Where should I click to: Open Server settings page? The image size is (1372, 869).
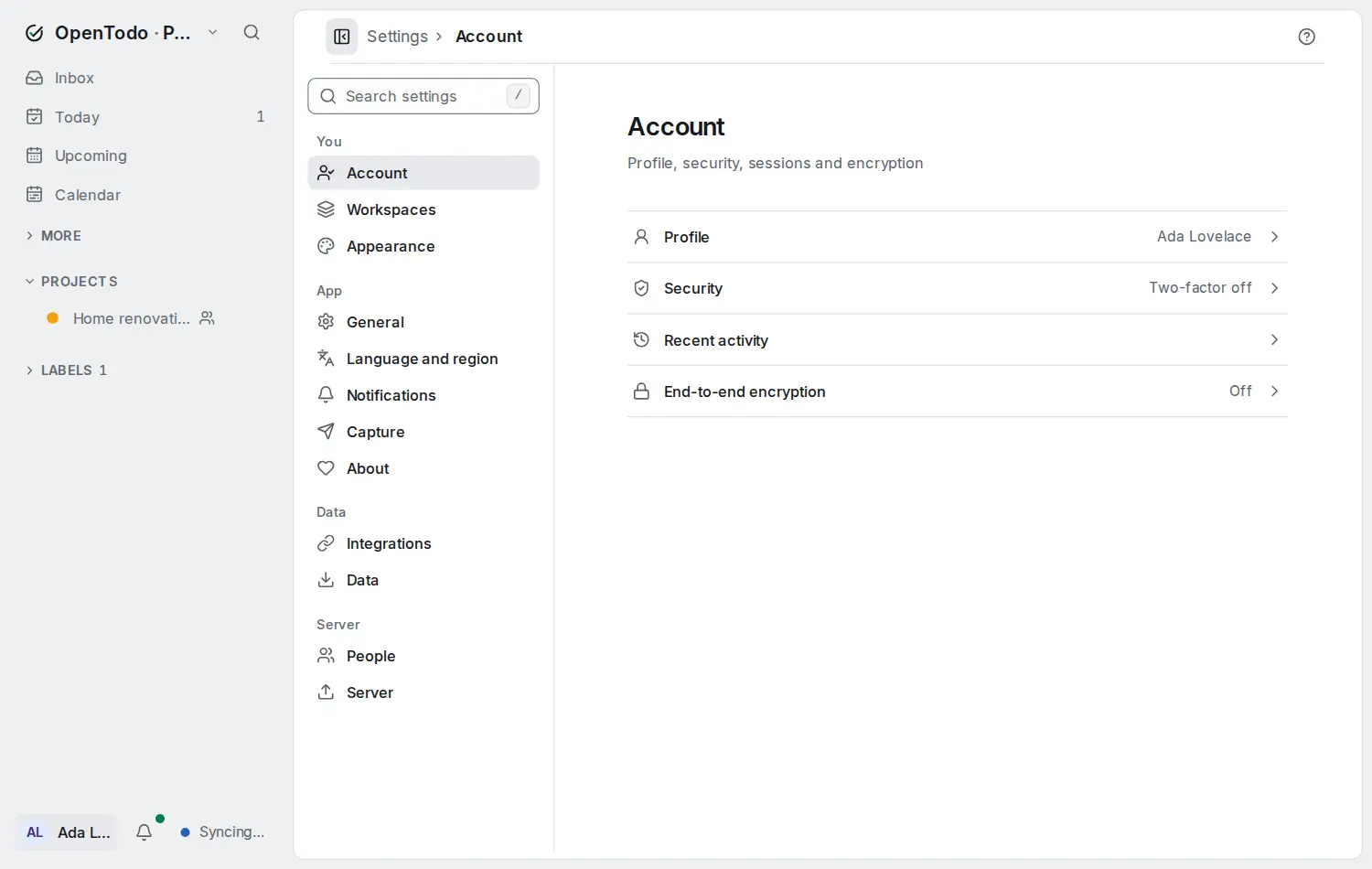[423, 692]
